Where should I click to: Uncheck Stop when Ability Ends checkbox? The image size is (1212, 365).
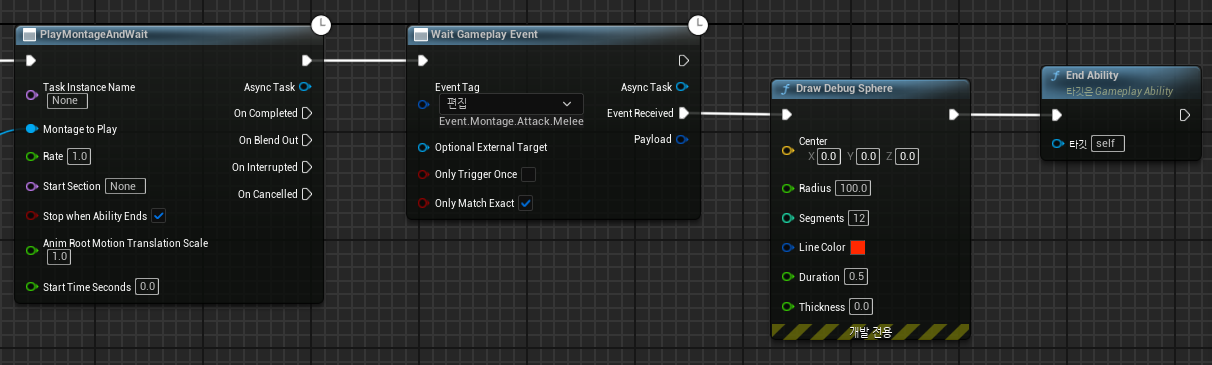click(x=159, y=216)
